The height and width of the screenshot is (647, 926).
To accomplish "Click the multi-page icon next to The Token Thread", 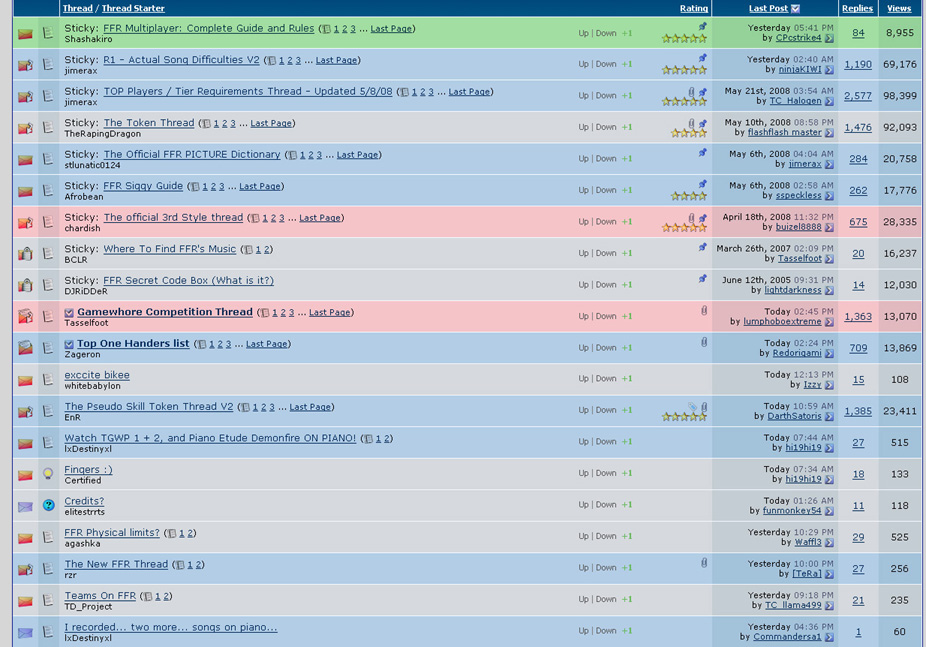I will [206, 124].
